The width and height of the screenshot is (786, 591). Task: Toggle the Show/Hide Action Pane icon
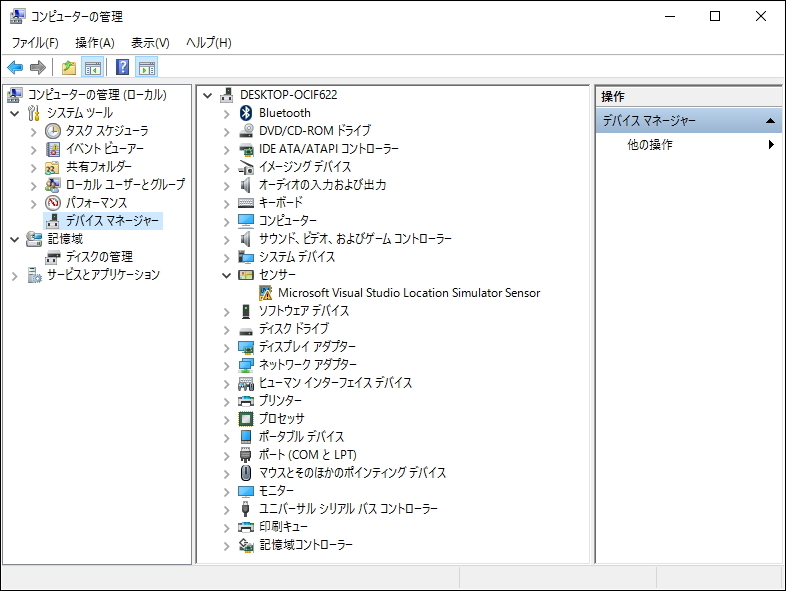147,67
